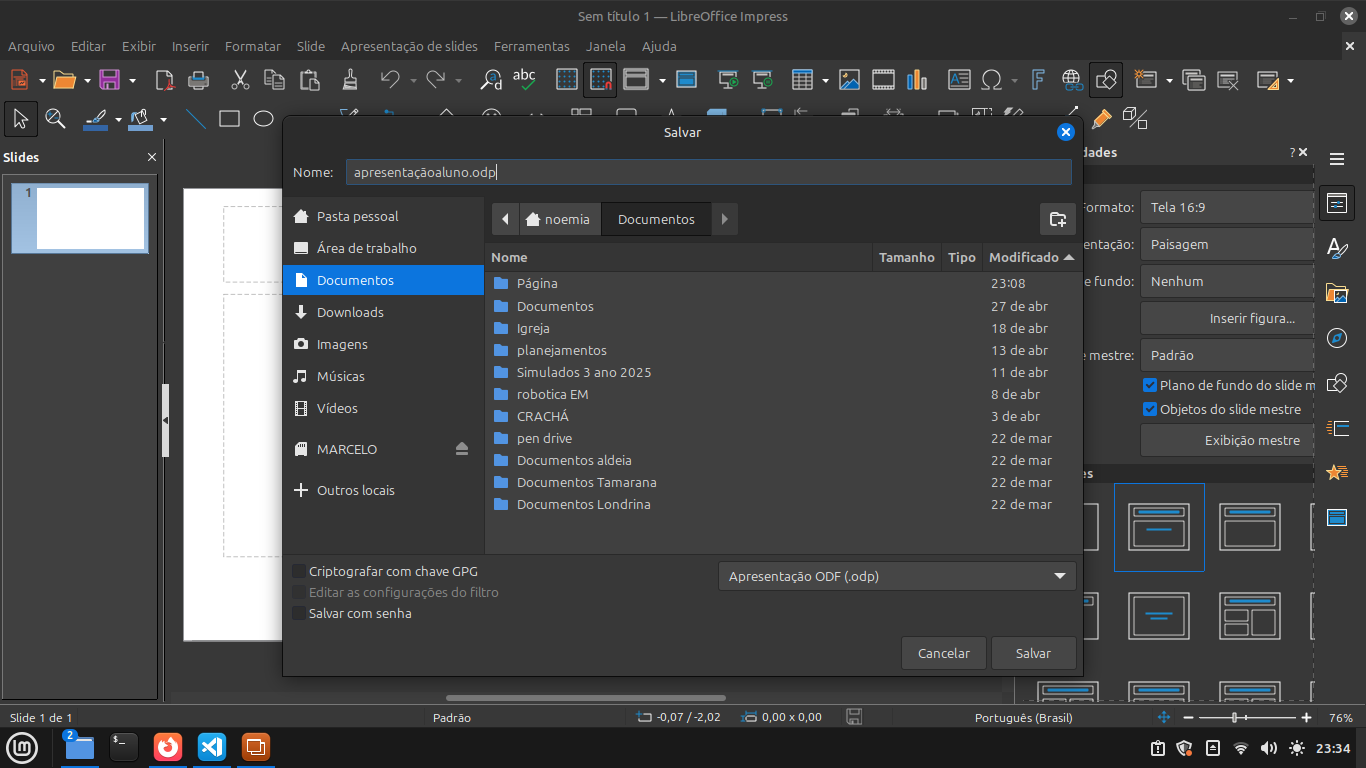The image size is (1366, 768).
Task: Open sidebar Navigator compass icon
Action: (x=1337, y=338)
